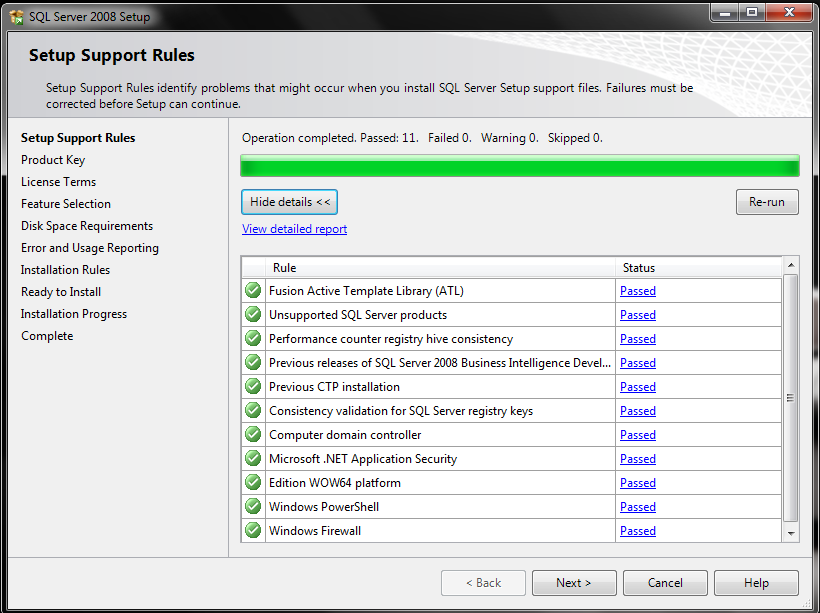Click Windows Firewall rule text
The height and width of the screenshot is (613, 820).
pyautogui.click(x=315, y=531)
